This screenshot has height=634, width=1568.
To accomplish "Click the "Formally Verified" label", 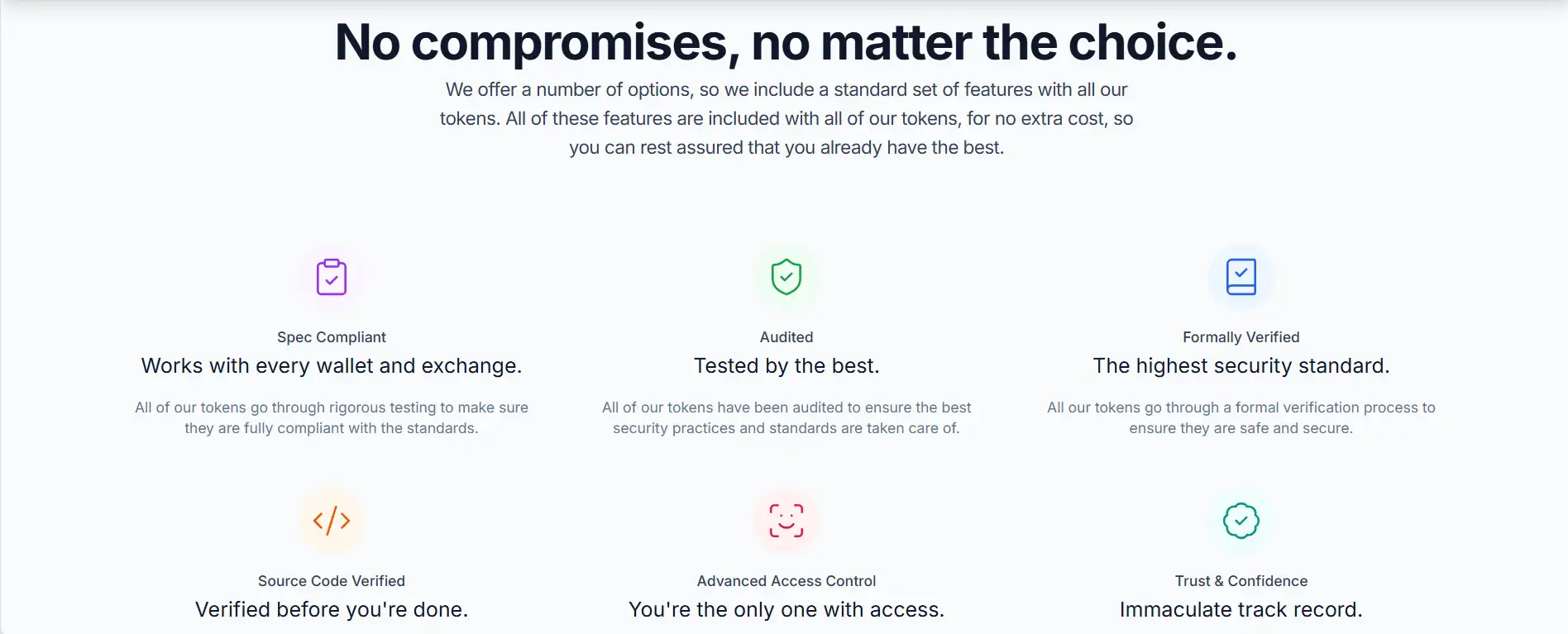I will [1241, 337].
